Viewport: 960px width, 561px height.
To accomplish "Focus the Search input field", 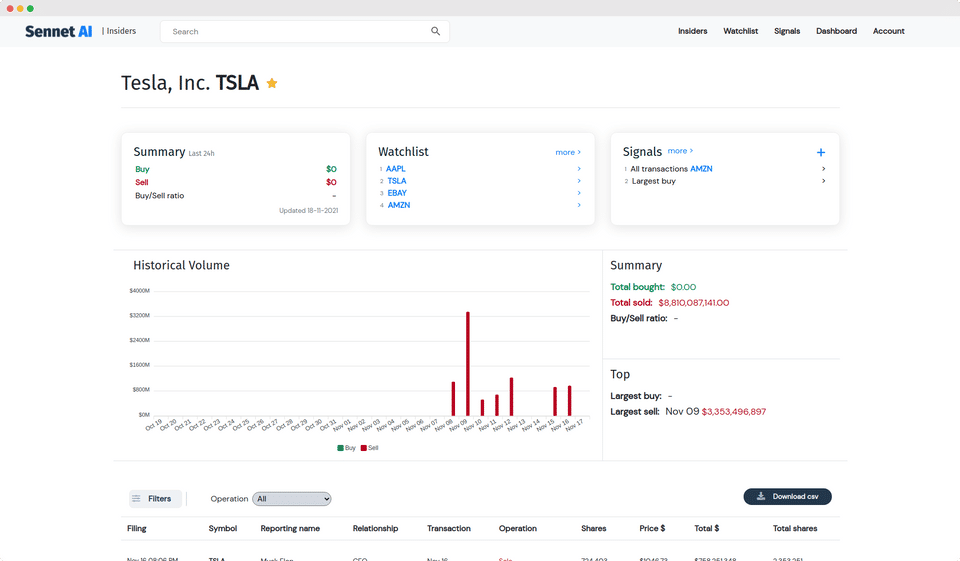I will [305, 31].
